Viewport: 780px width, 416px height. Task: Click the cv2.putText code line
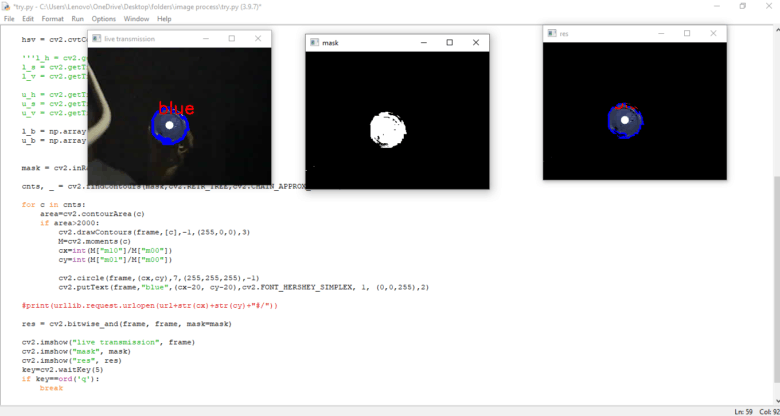tap(244, 287)
